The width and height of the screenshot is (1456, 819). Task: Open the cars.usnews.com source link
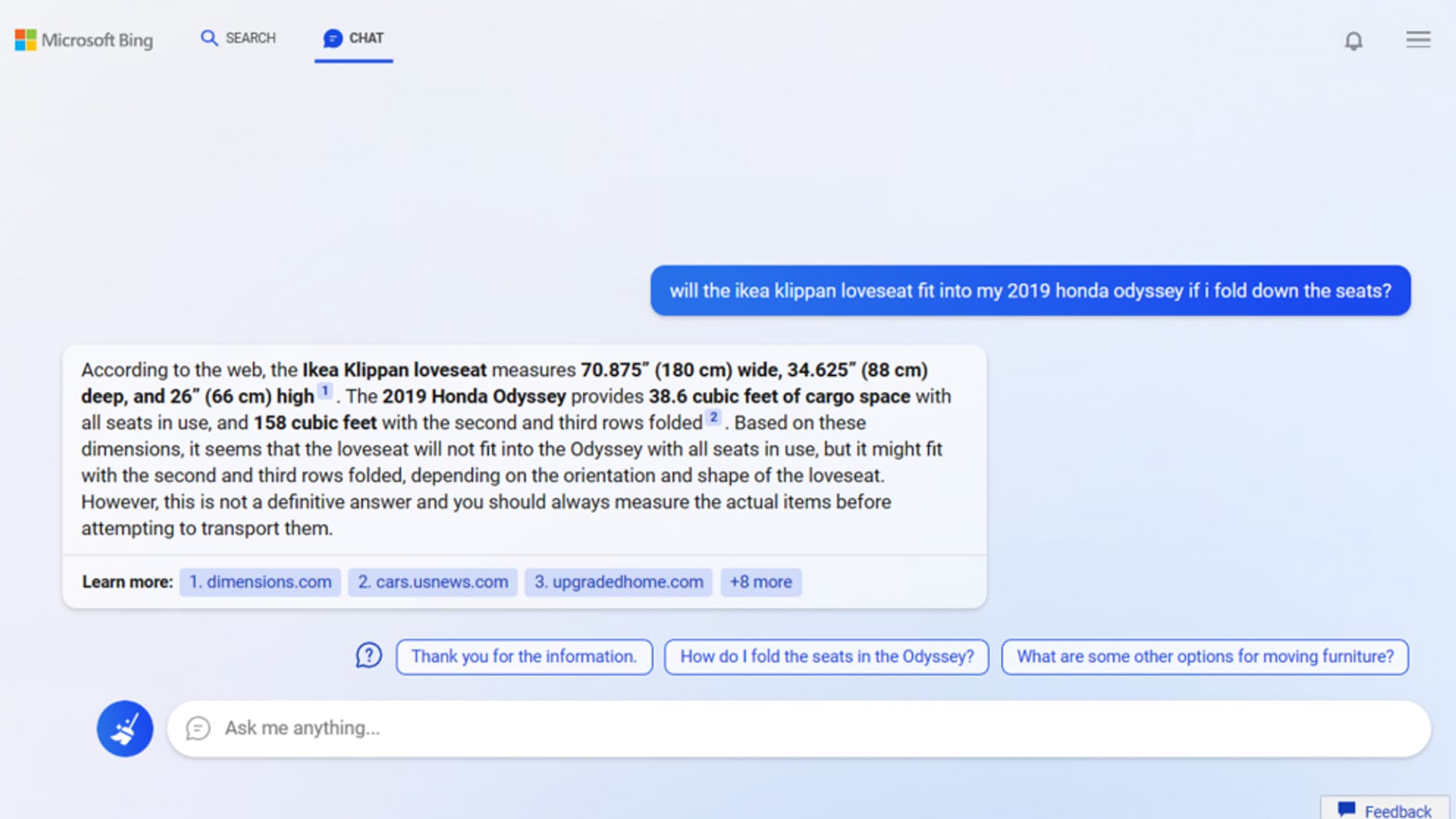pyautogui.click(x=432, y=582)
